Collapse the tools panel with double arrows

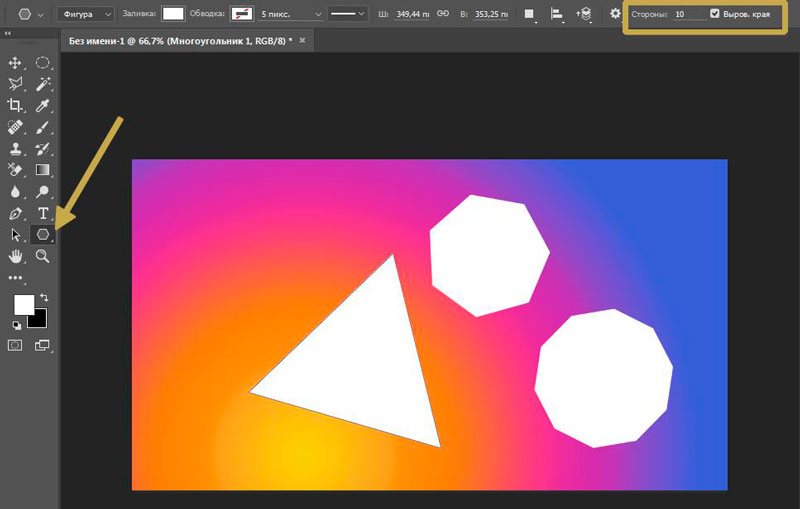8,33
